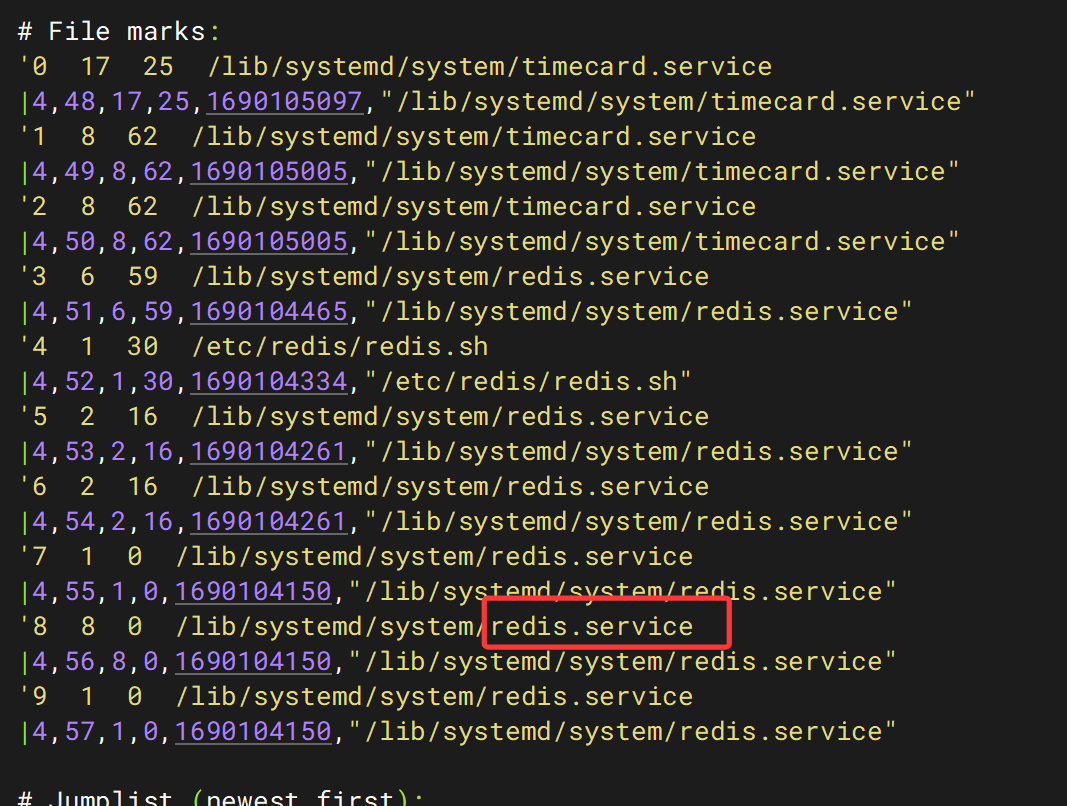Image resolution: width=1067 pixels, height=806 pixels.
Task: Click the underlined timestamp 1690104334
Action: [269, 382]
